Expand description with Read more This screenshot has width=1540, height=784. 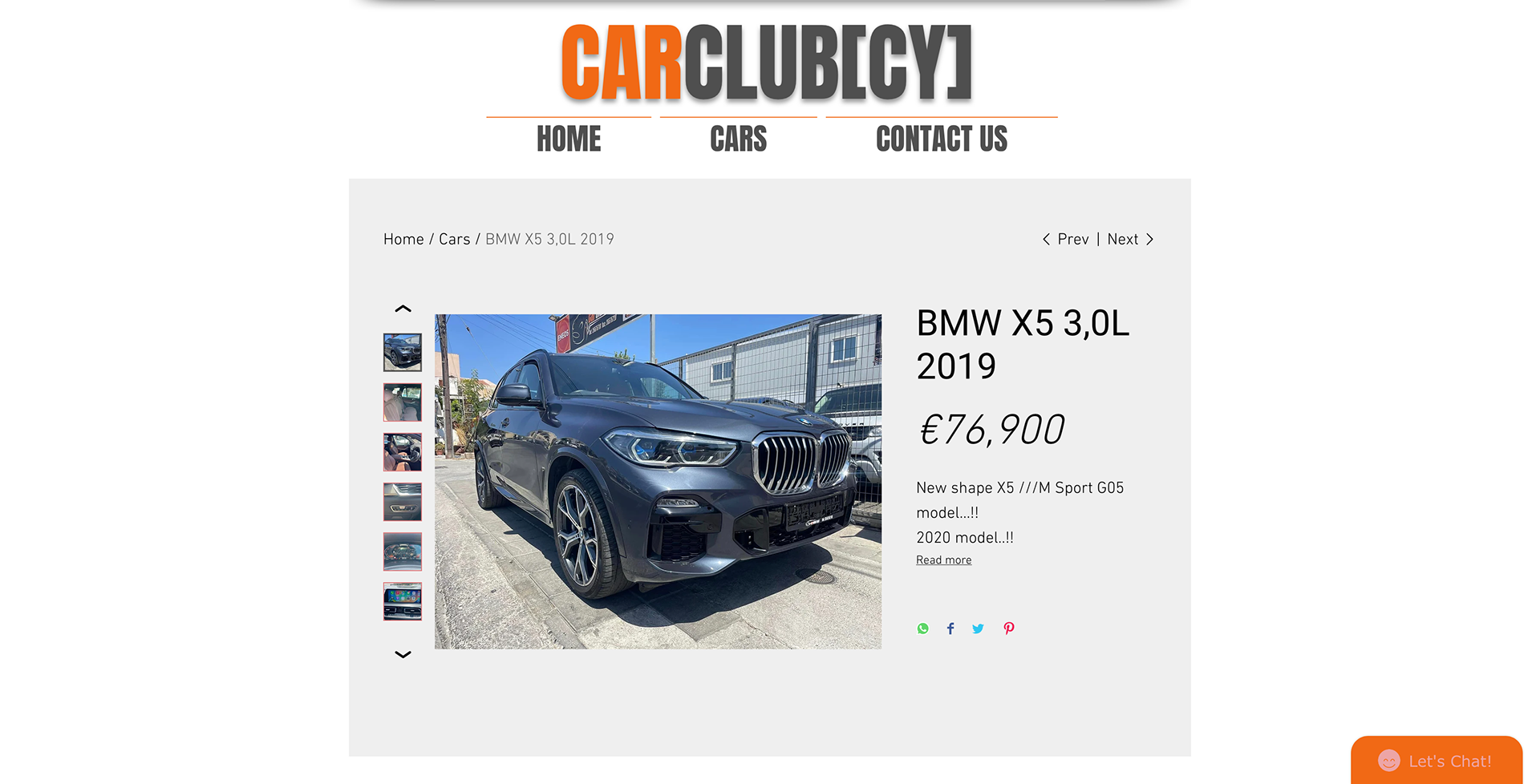pos(943,560)
